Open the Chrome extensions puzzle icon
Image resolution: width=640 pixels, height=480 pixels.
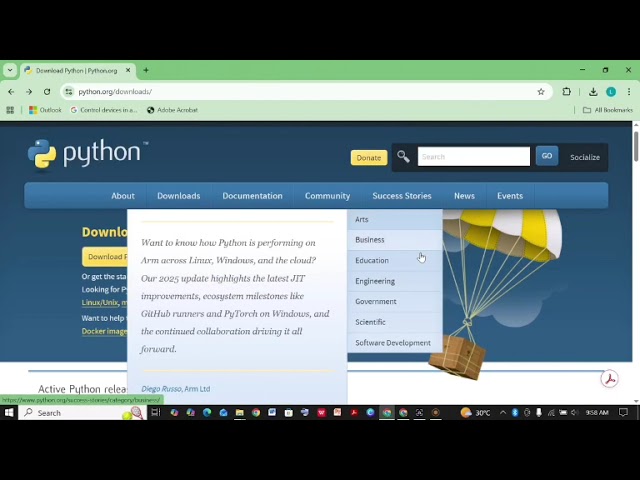pyautogui.click(x=567, y=92)
